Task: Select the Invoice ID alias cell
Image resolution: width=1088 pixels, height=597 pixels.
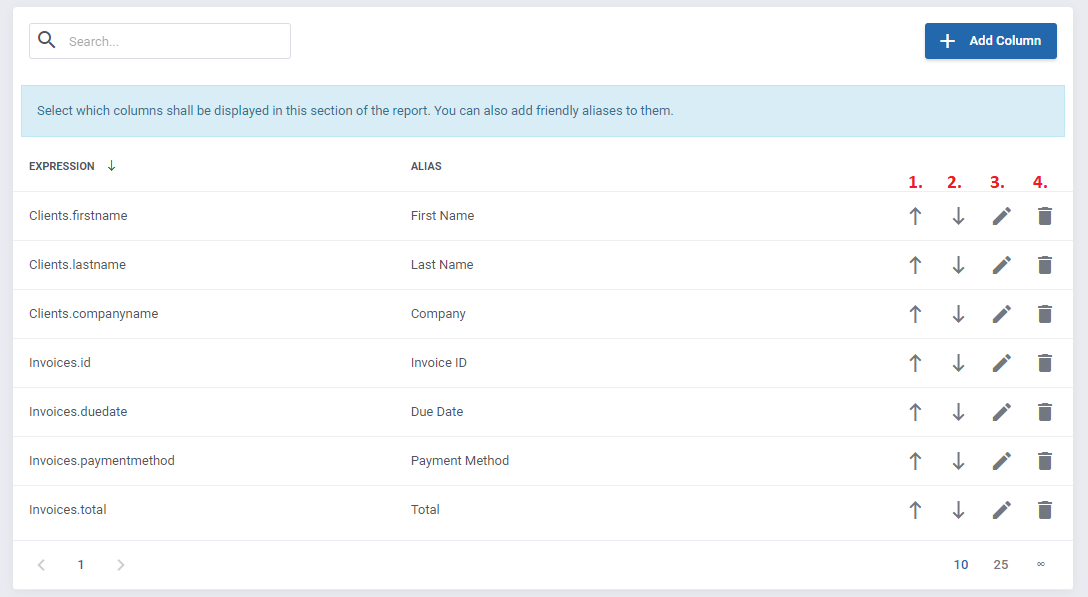Action: click(x=439, y=363)
